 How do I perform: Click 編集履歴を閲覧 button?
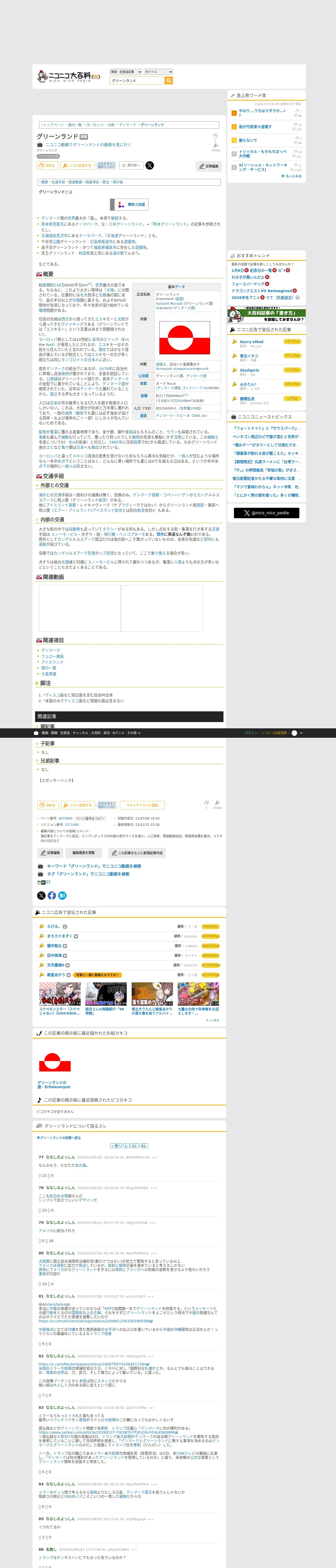[83, 853]
